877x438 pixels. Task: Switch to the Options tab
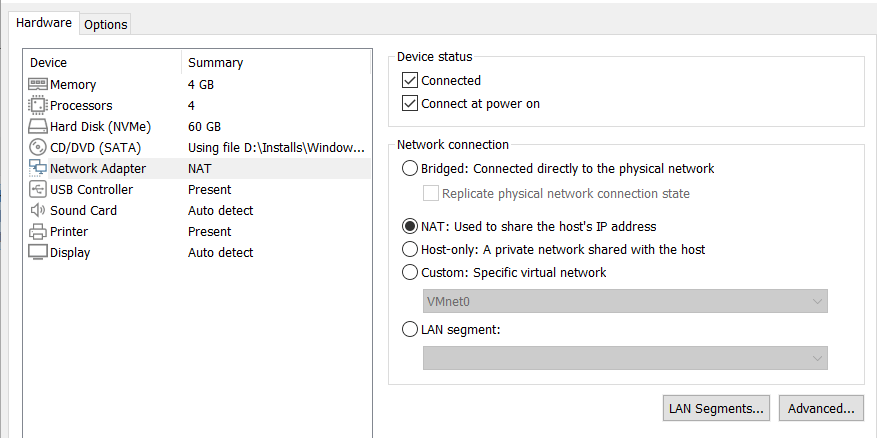(105, 24)
